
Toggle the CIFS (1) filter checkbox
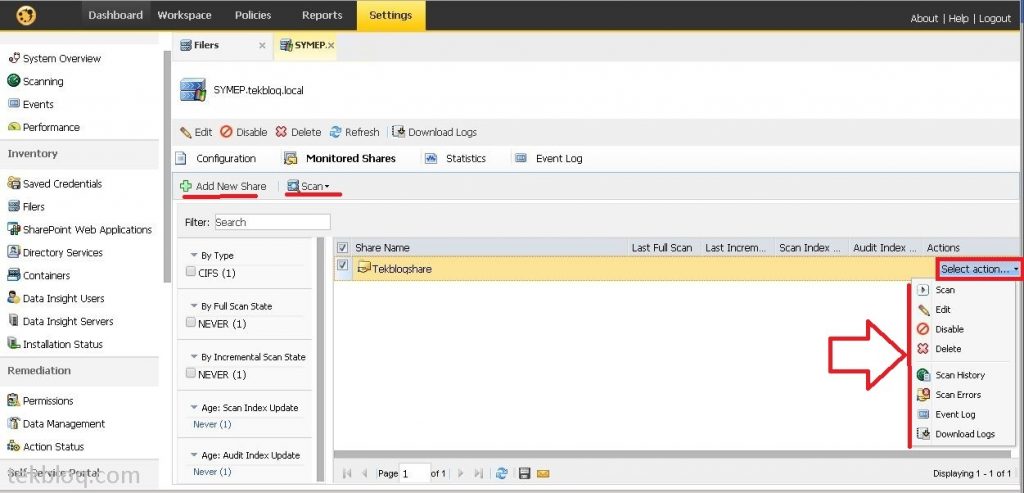[191, 271]
